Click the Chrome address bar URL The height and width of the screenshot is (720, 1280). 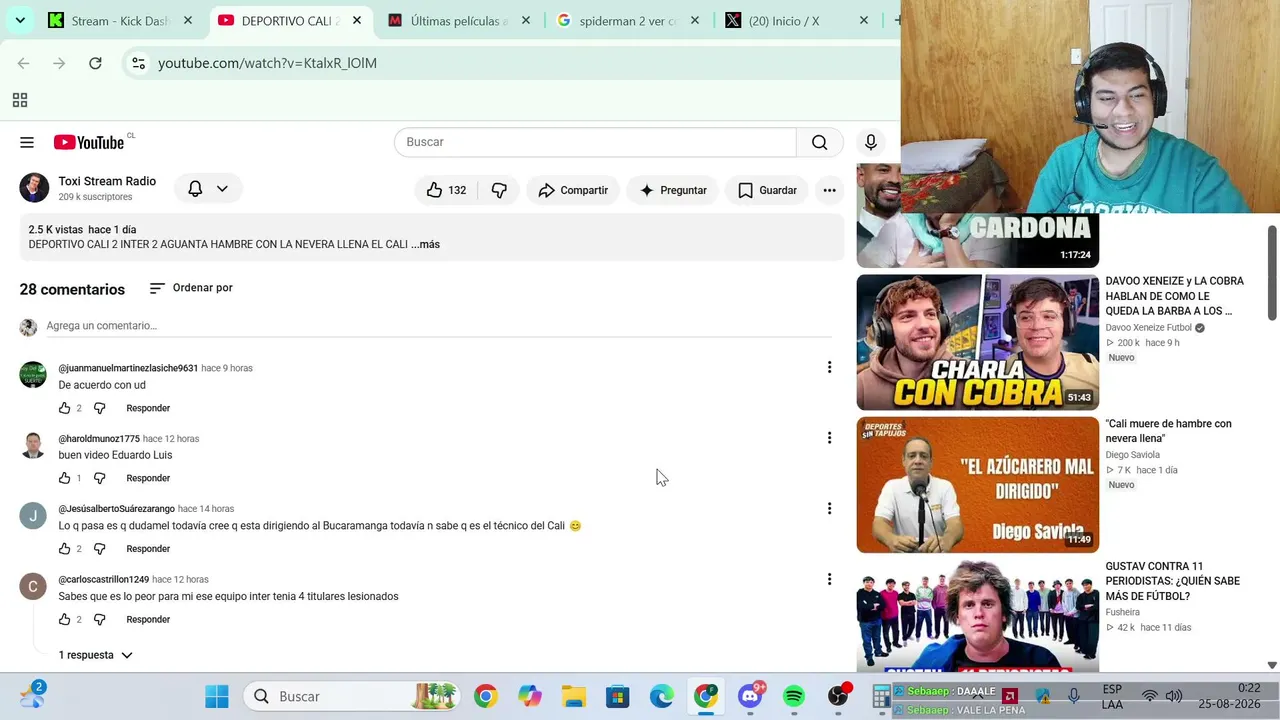(x=267, y=63)
